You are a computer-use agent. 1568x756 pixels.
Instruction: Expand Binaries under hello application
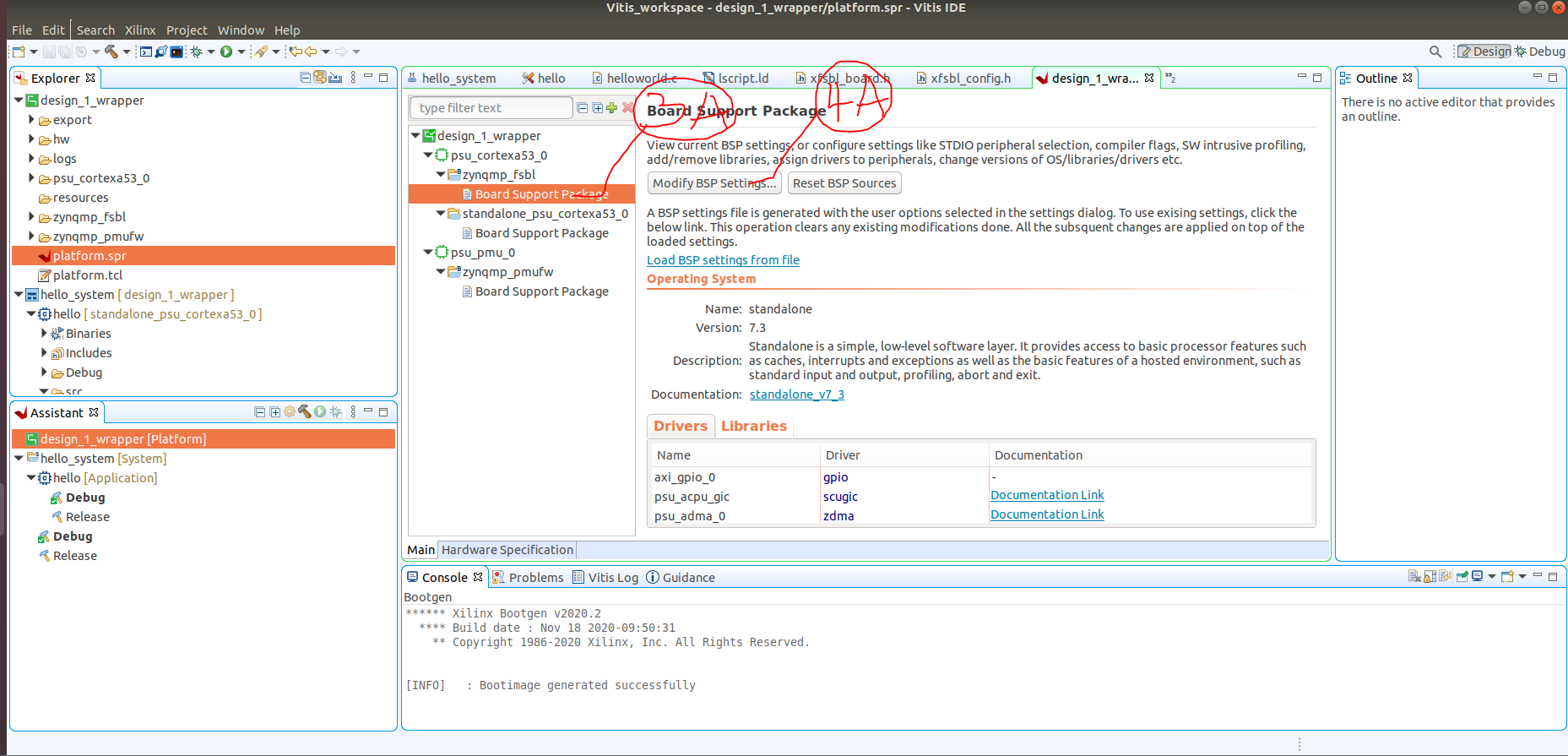(x=44, y=334)
